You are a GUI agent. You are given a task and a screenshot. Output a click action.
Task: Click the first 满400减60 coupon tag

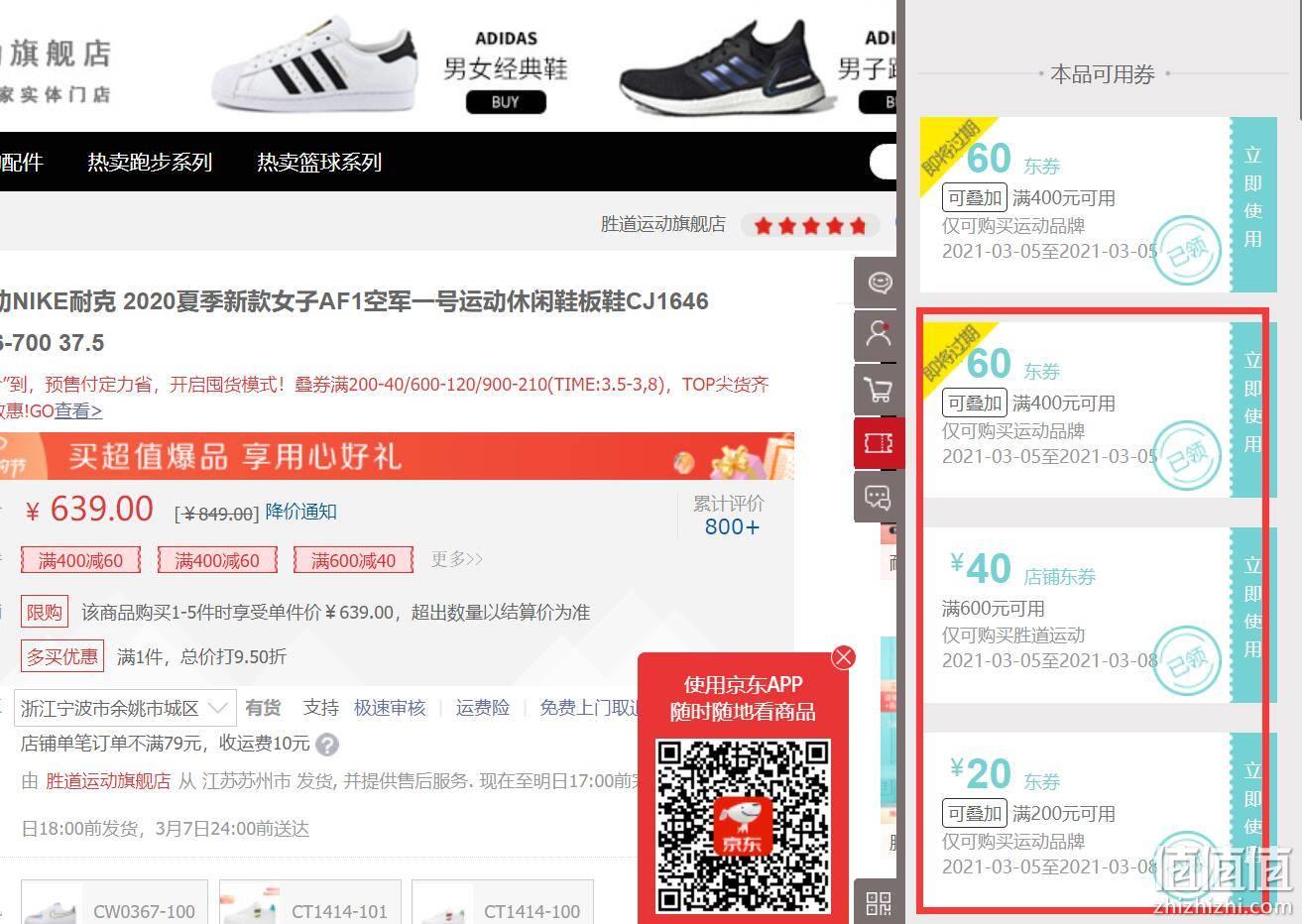[x=80, y=560]
